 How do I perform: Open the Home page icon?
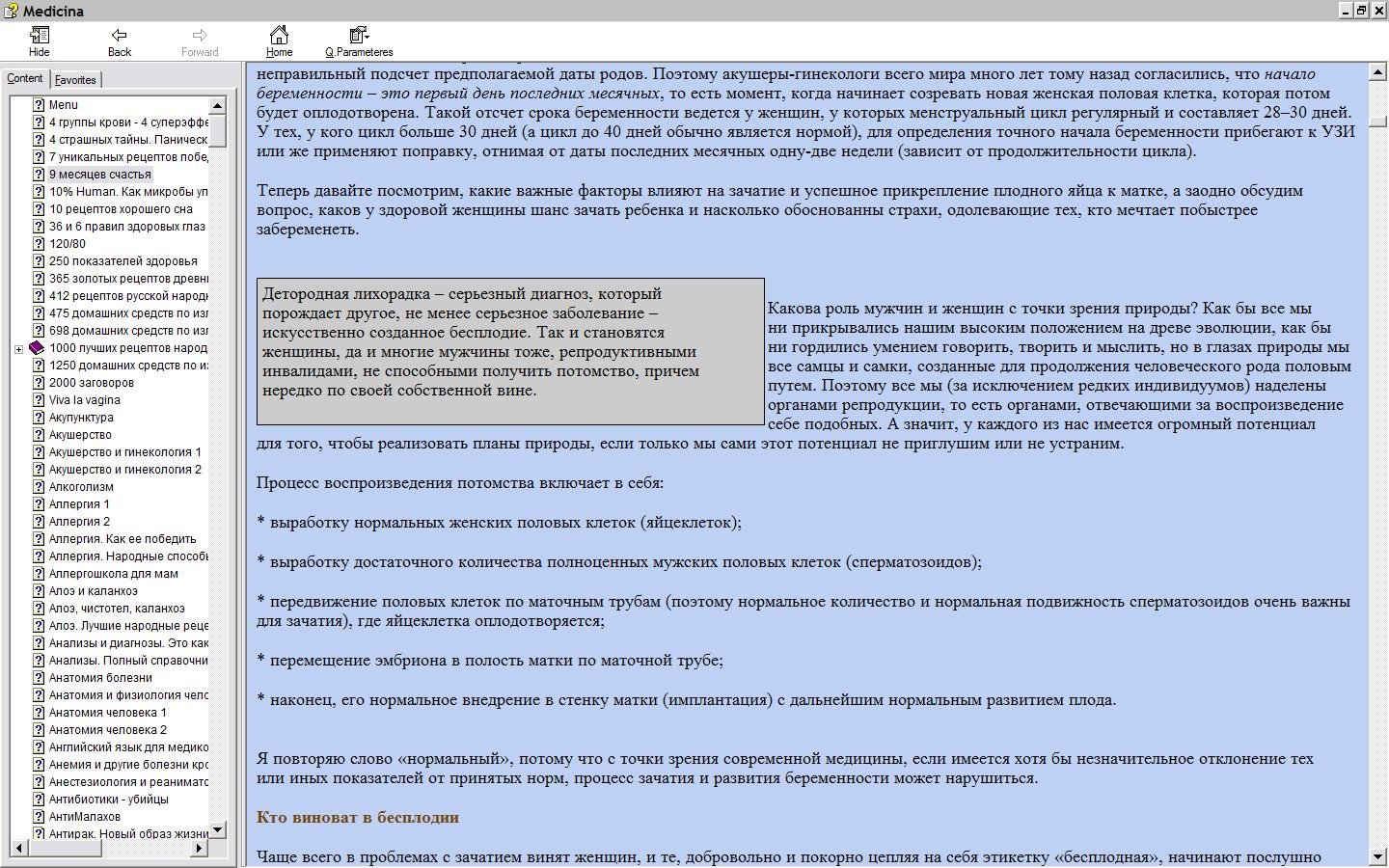(279, 35)
